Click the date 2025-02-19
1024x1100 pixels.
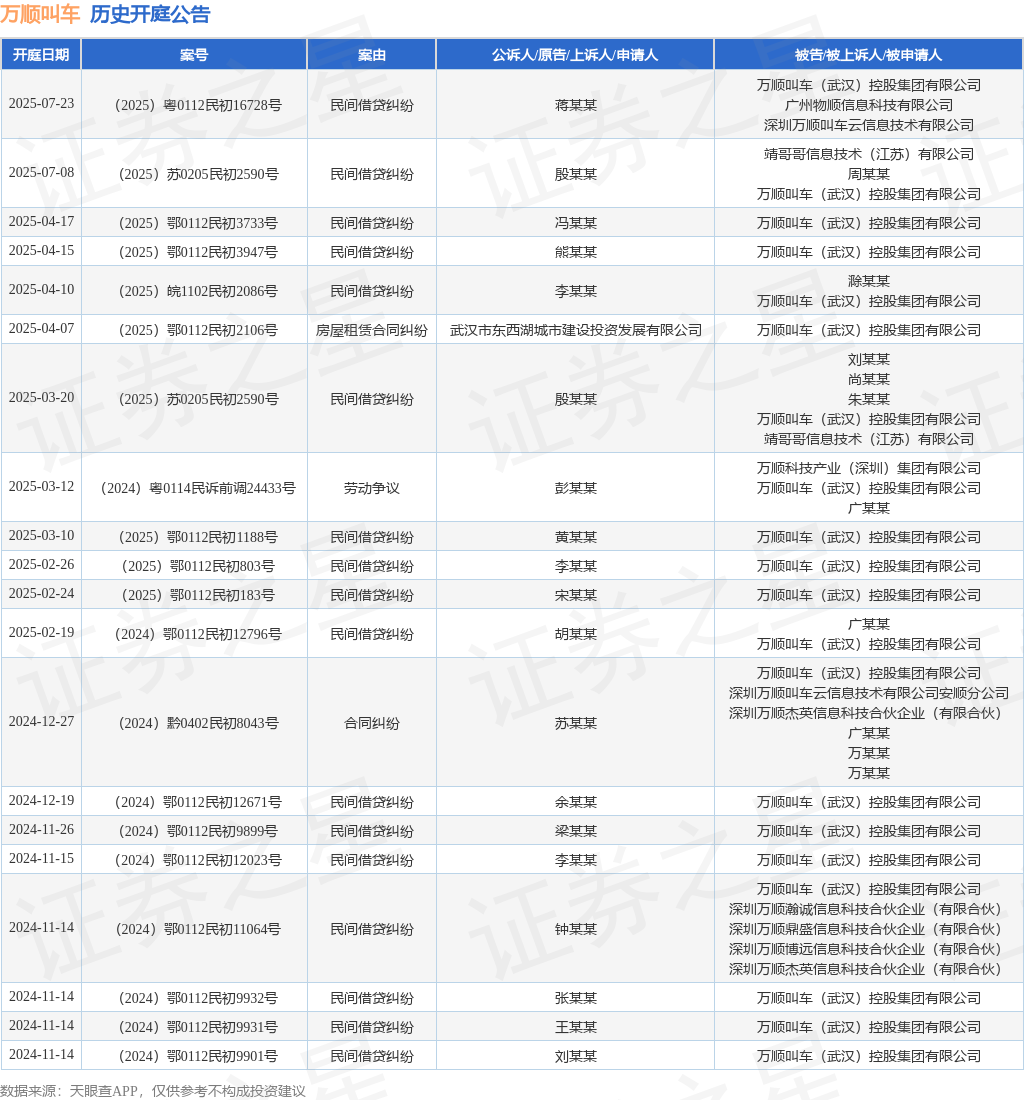[x=41, y=633]
